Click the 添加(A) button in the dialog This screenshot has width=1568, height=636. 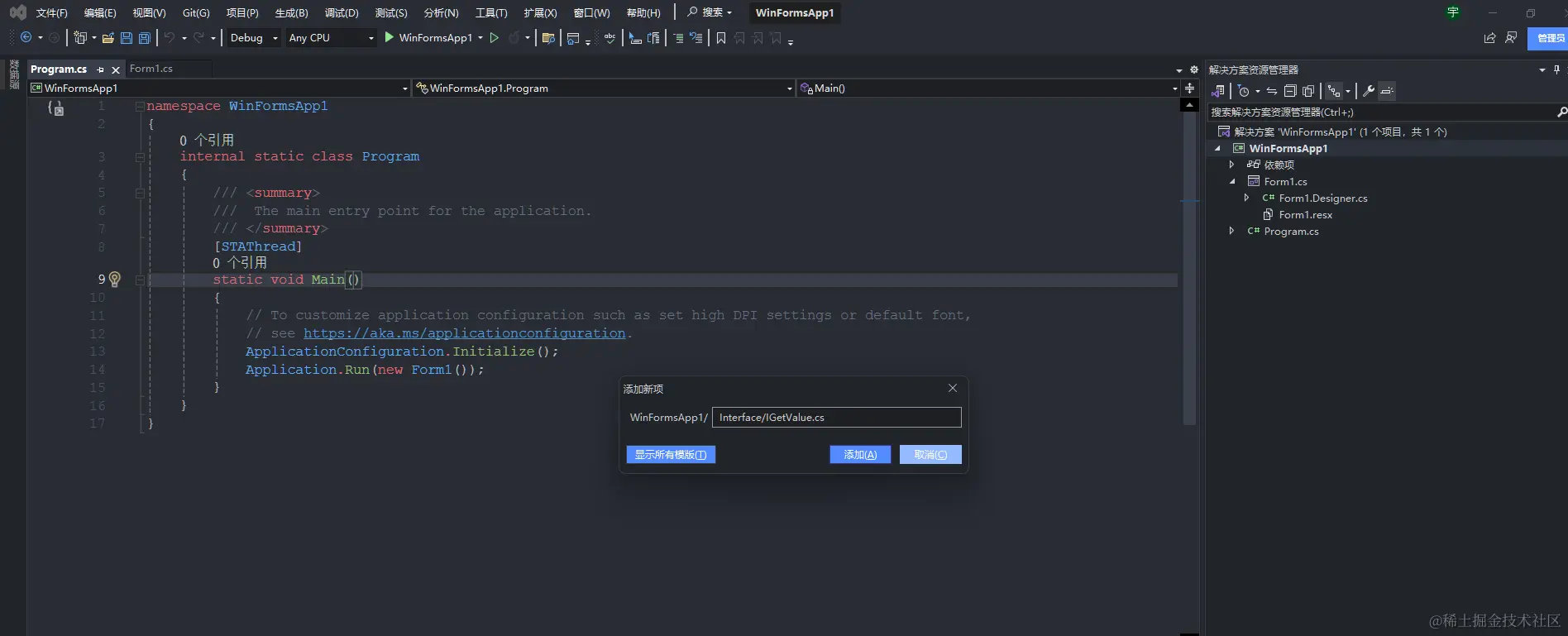(x=860, y=455)
